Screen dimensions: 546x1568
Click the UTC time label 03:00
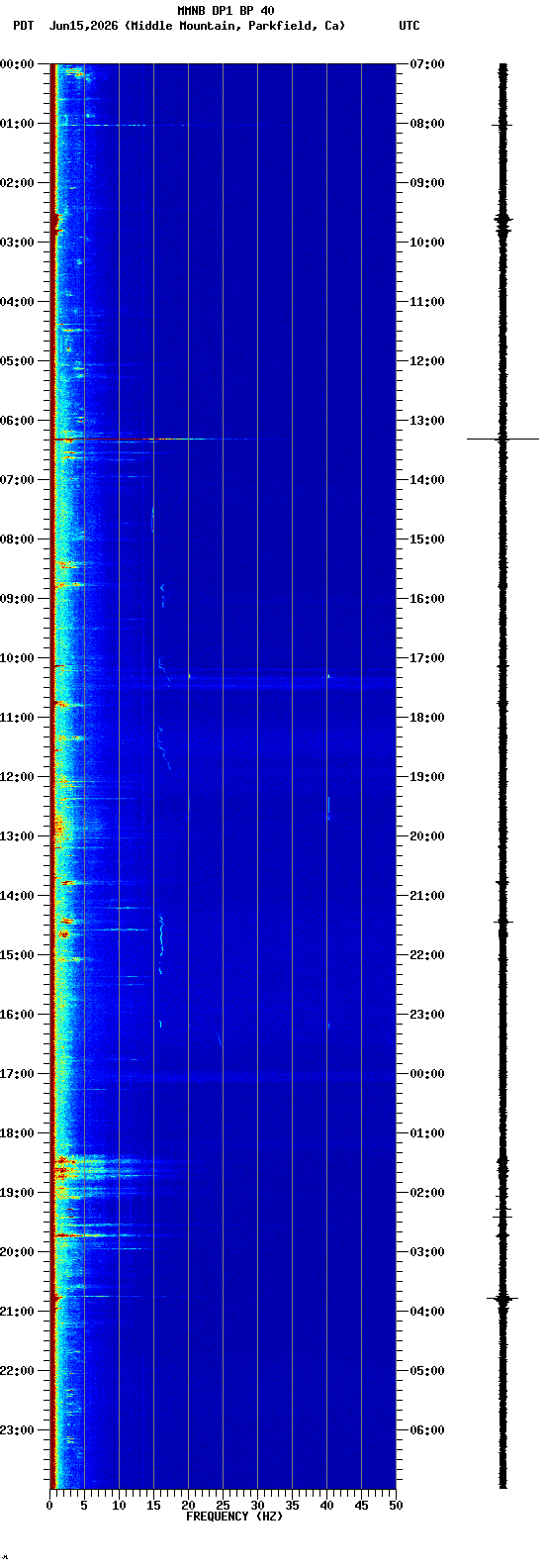[427, 1252]
